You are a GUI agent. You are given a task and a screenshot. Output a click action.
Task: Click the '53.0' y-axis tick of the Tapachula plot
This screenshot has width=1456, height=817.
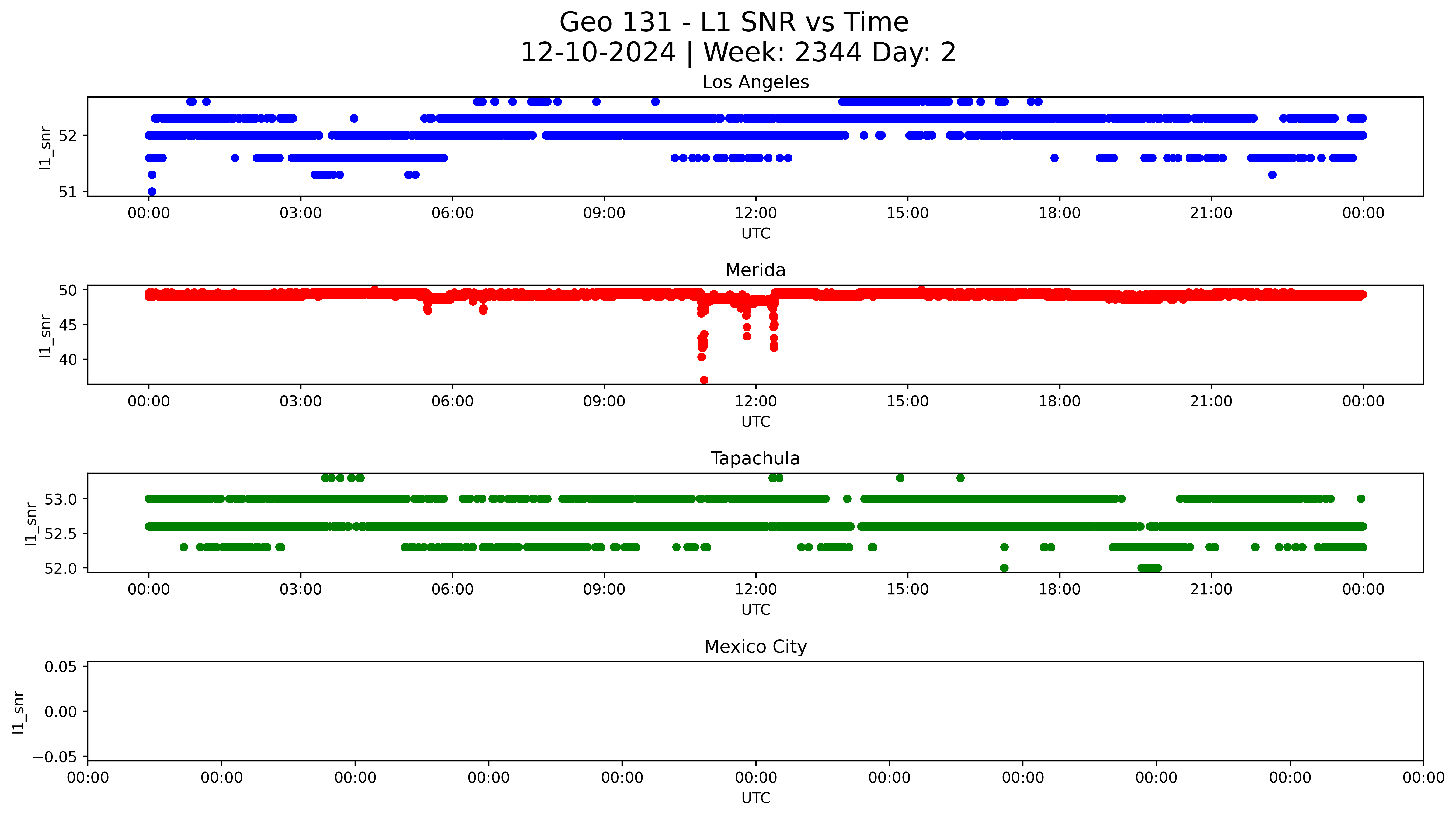click(61, 499)
